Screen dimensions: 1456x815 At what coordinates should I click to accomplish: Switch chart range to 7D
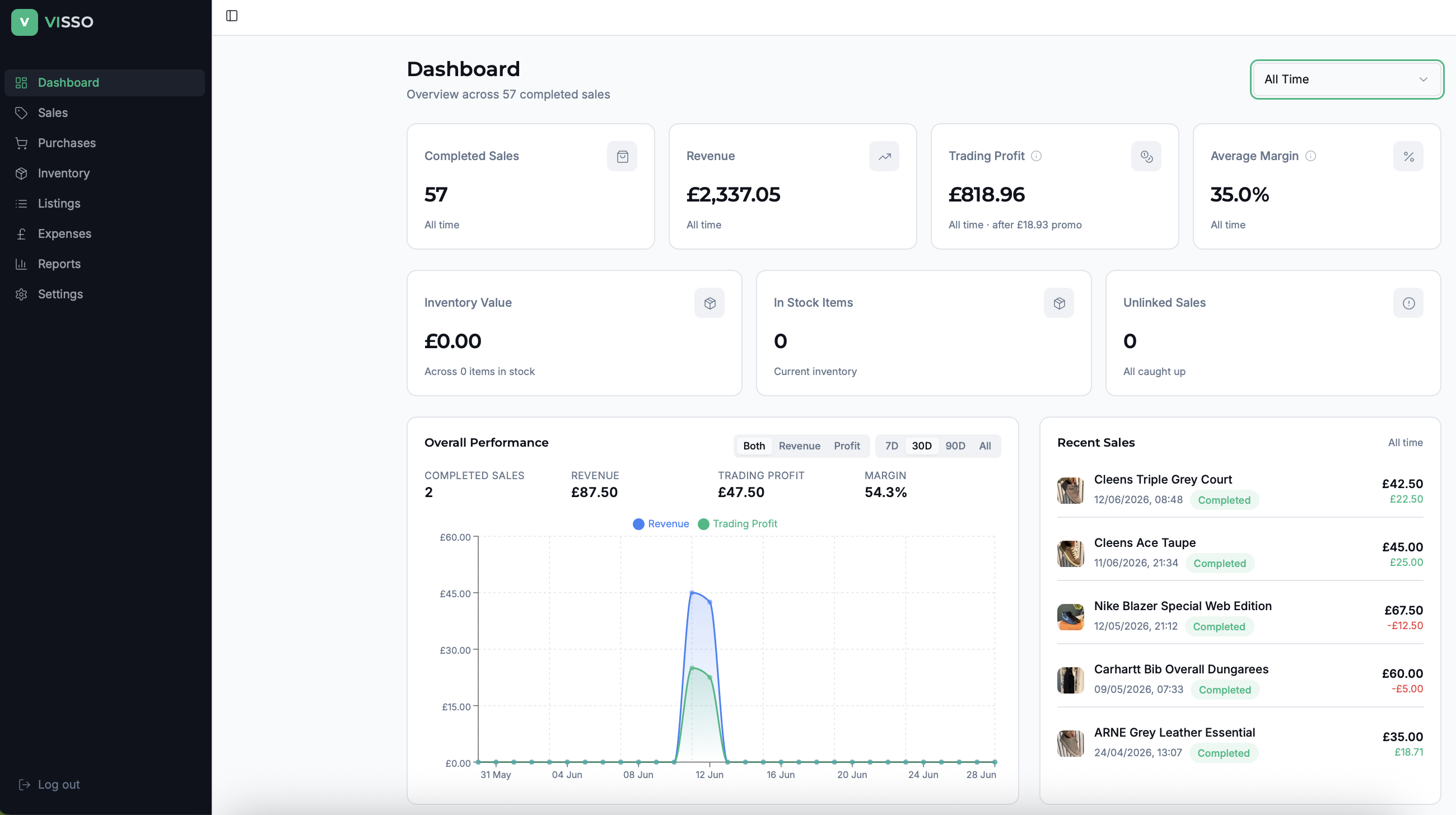(x=892, y=446)
